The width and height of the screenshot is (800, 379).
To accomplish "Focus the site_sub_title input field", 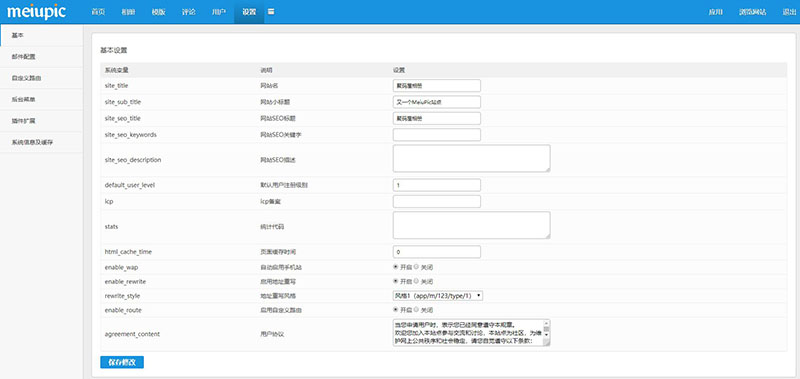I will click(x=437, y=102).
